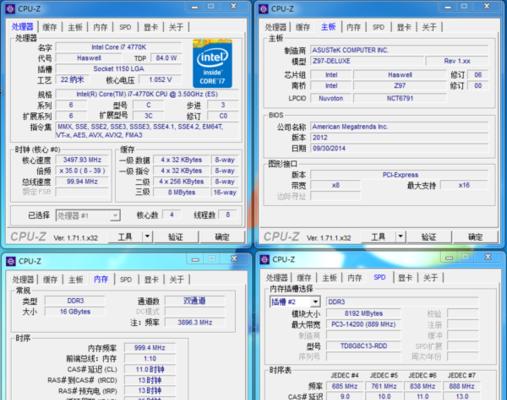The image size is (507, 400).
Task: Click the Haswell code name field in processor window
Action: click(x=89, y=58)
